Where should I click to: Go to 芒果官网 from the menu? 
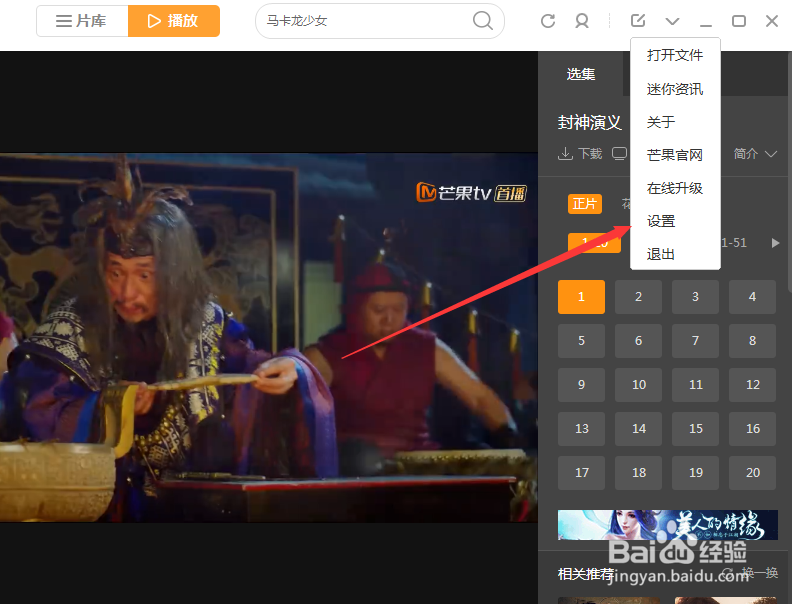(x=675, y=155)
